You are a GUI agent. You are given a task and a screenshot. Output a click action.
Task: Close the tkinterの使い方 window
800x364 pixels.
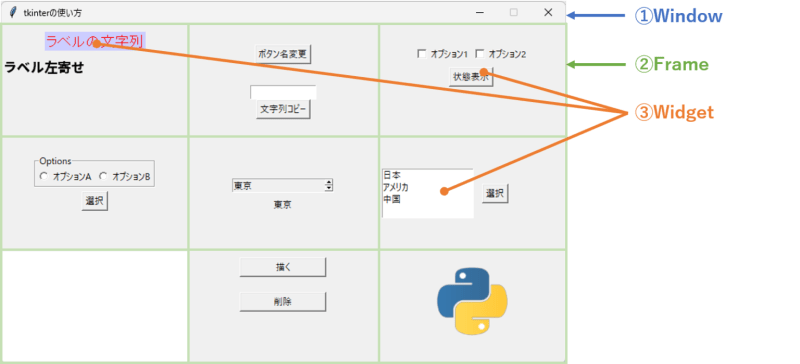pyautogui.click(x=548, y=13)
